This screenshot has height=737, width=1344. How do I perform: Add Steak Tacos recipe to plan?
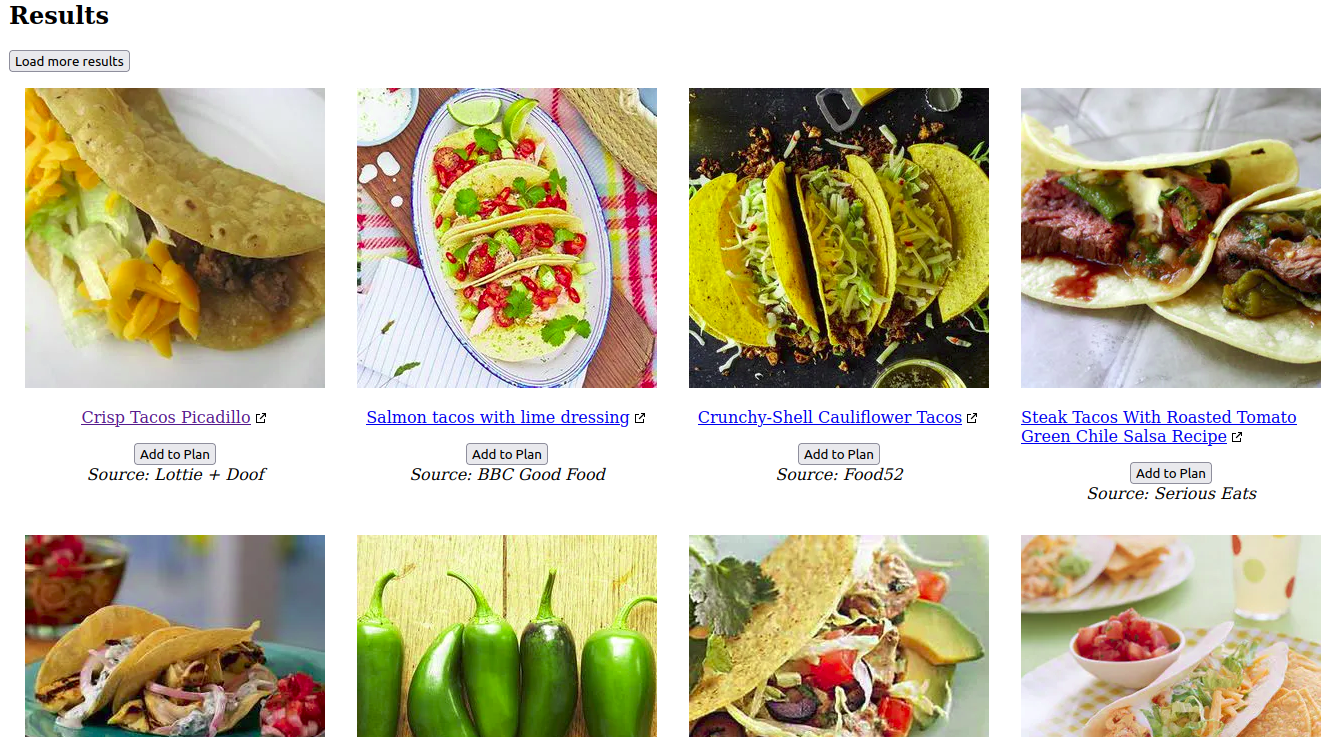click(x=1171, y=473)
